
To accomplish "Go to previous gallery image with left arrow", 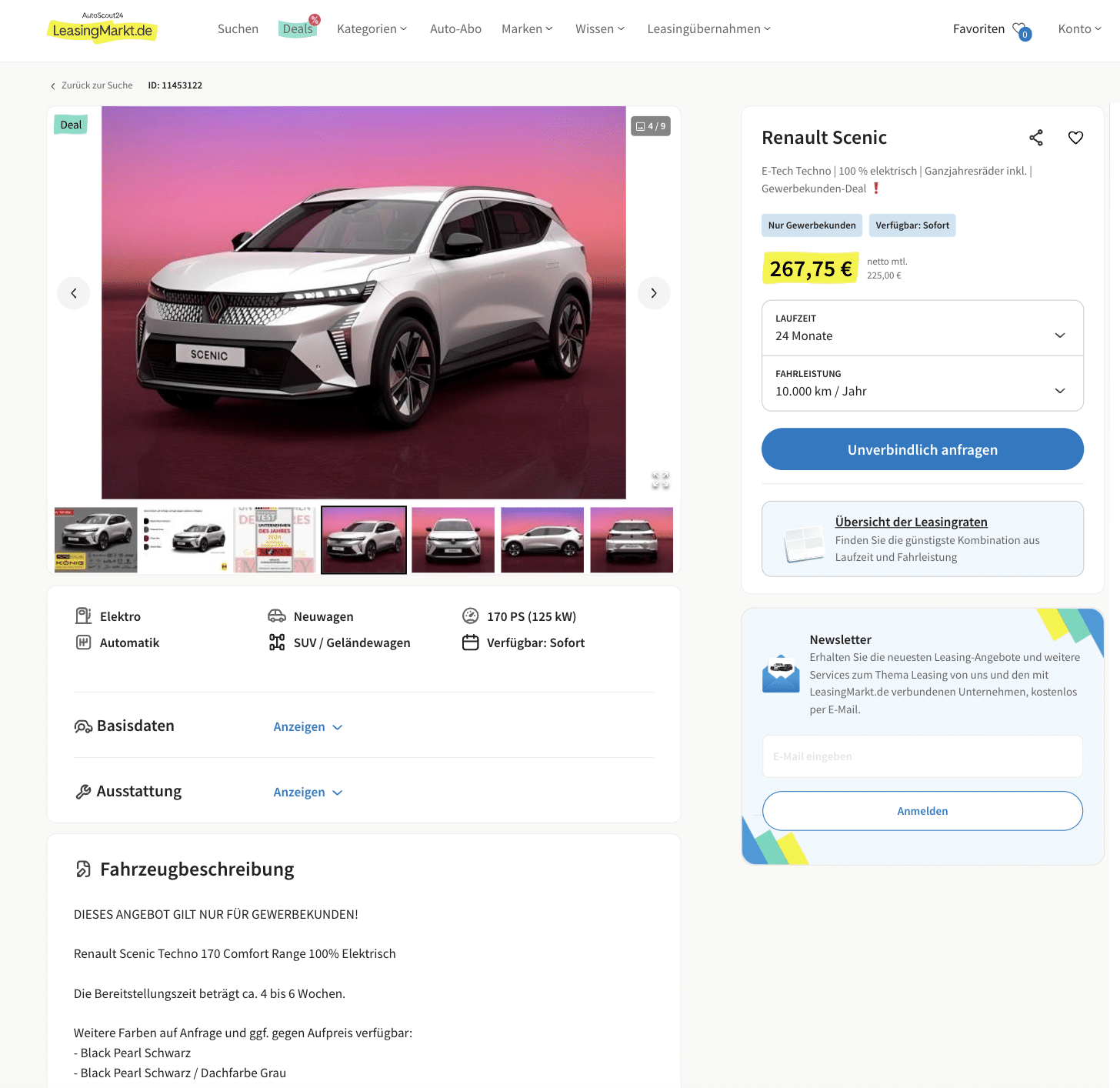I will tap(74, 293).
